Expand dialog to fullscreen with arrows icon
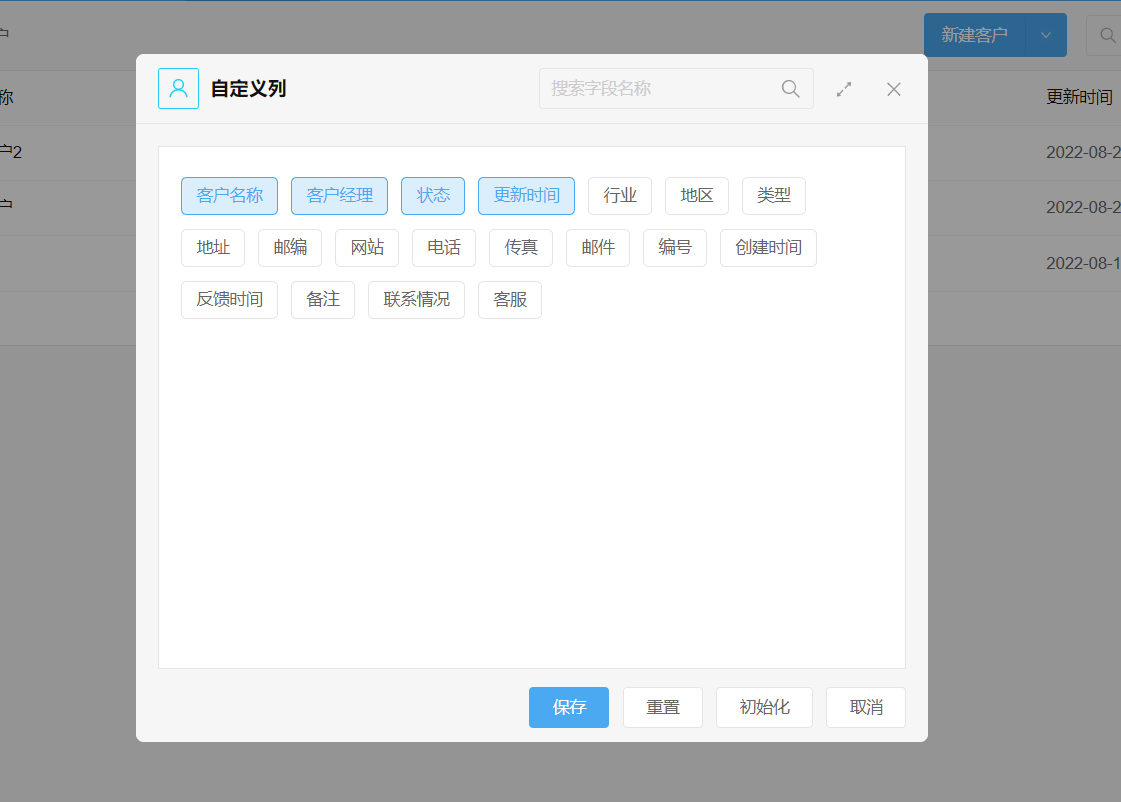Viewport: 1121px width, 802px height. click(844, 89)
